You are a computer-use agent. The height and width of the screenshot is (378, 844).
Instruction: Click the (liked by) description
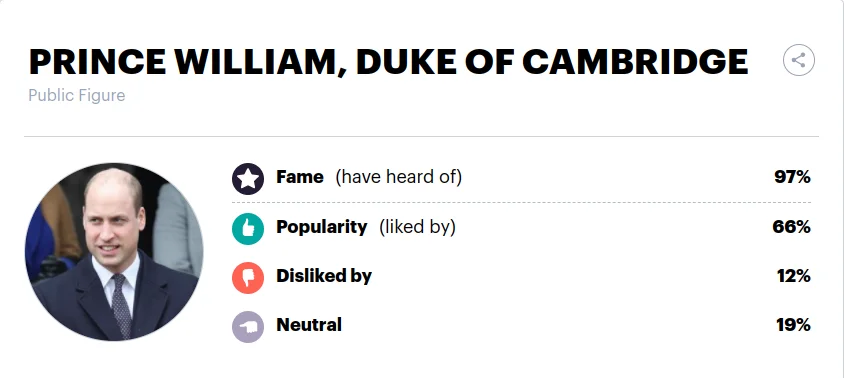(x=417, y=227)
